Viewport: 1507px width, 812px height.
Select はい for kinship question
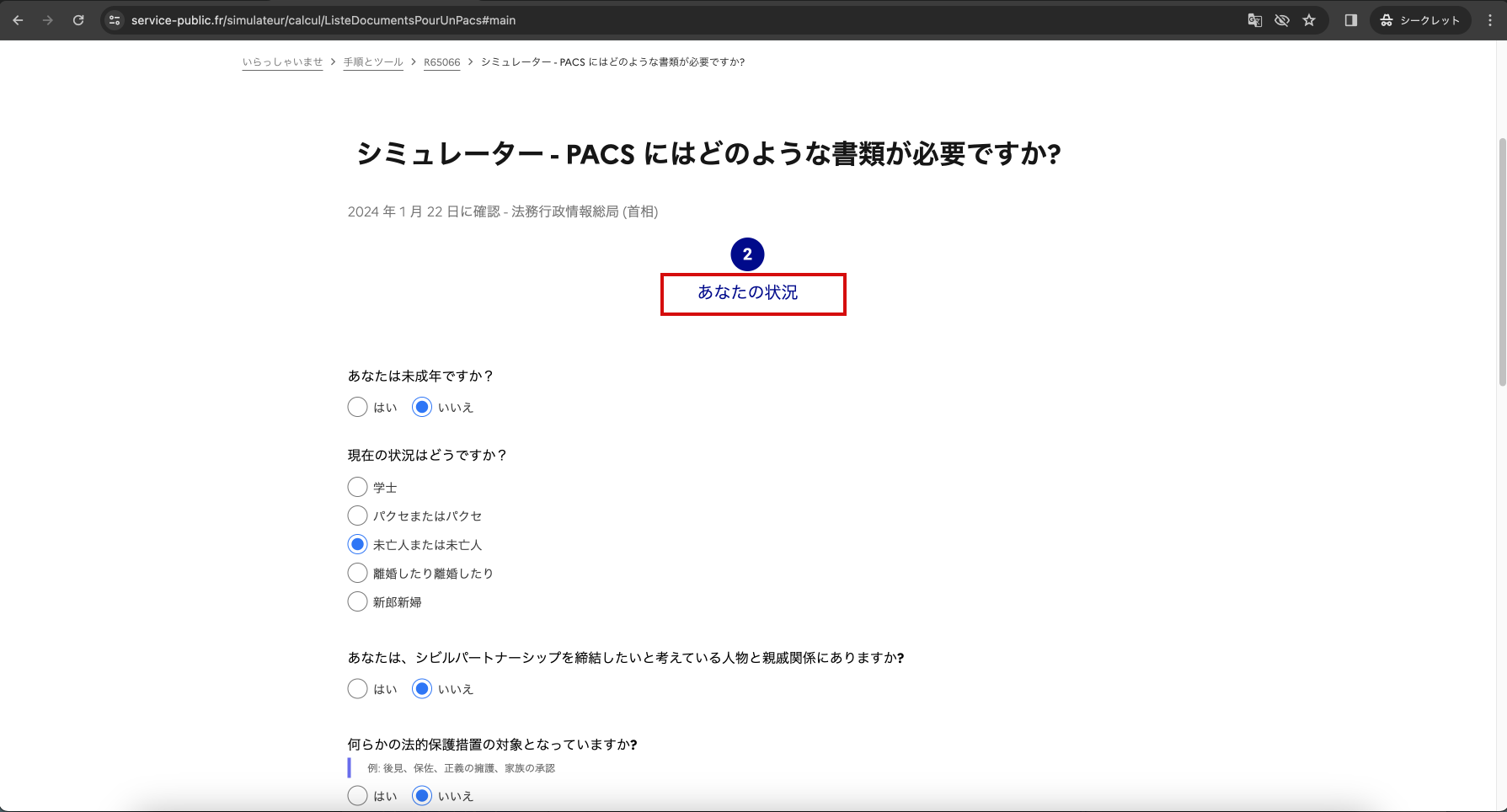pos(358,689)
